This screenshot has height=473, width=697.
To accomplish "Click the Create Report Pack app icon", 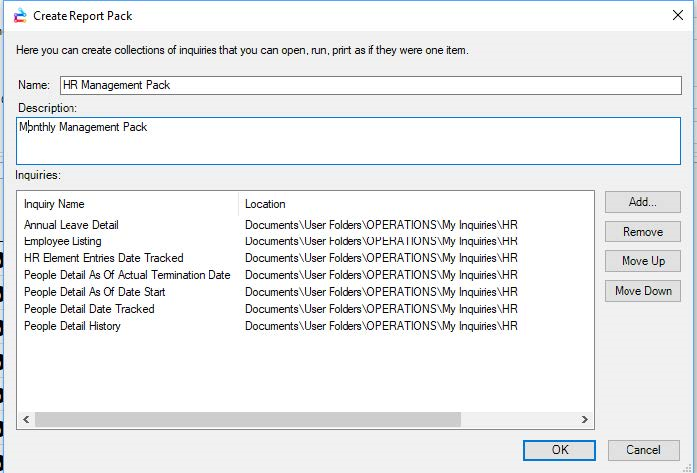I will point(19,16).
